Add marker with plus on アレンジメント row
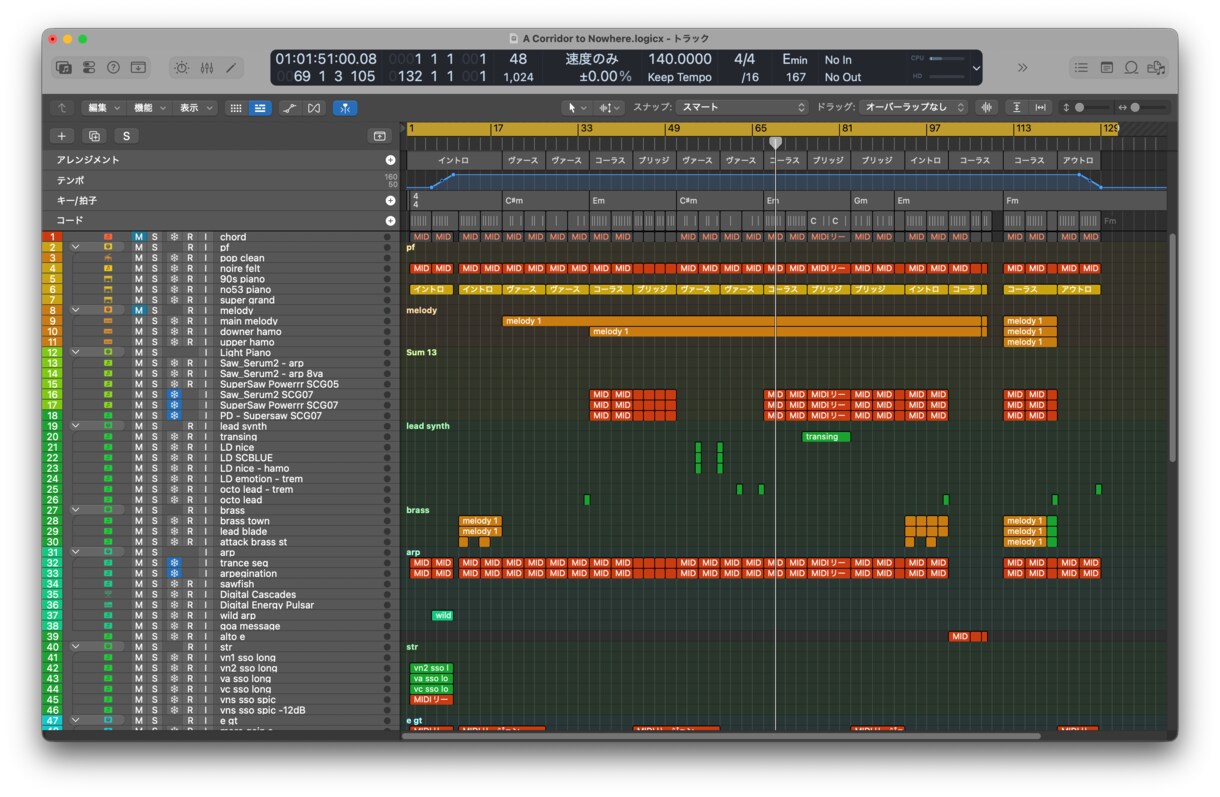This screenshot has width=1220, height=797. pos(390,160)
